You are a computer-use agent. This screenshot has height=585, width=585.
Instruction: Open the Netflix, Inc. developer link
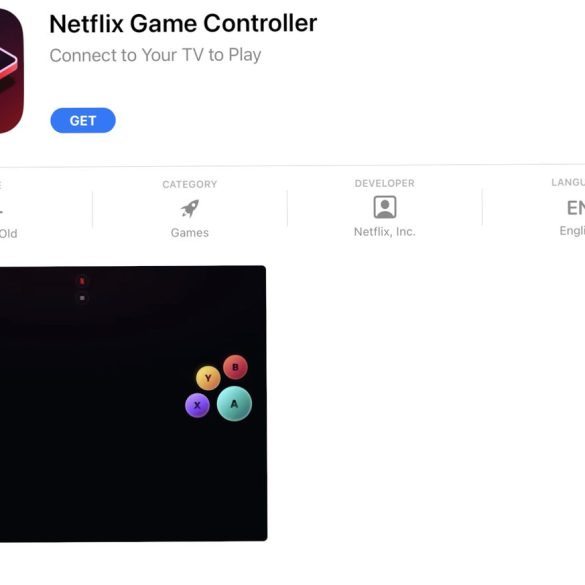click(x=385, y=232)
